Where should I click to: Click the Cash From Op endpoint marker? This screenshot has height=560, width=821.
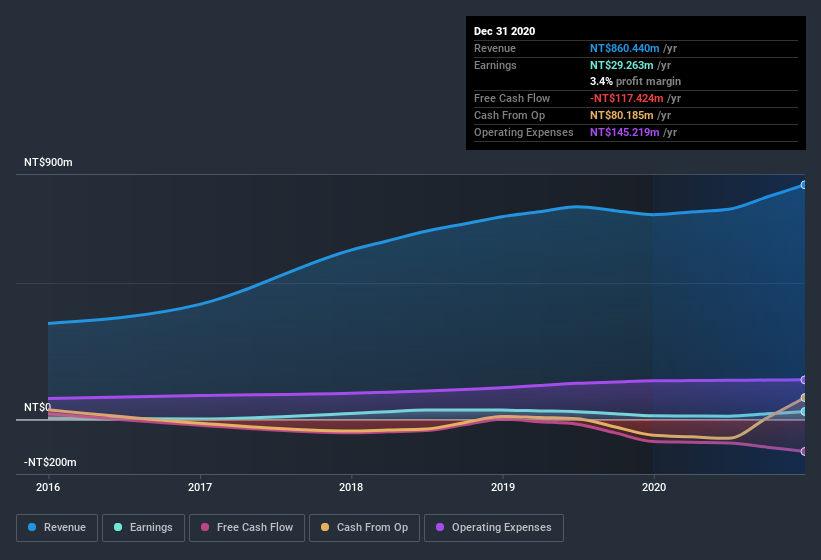tap(804, 398)
